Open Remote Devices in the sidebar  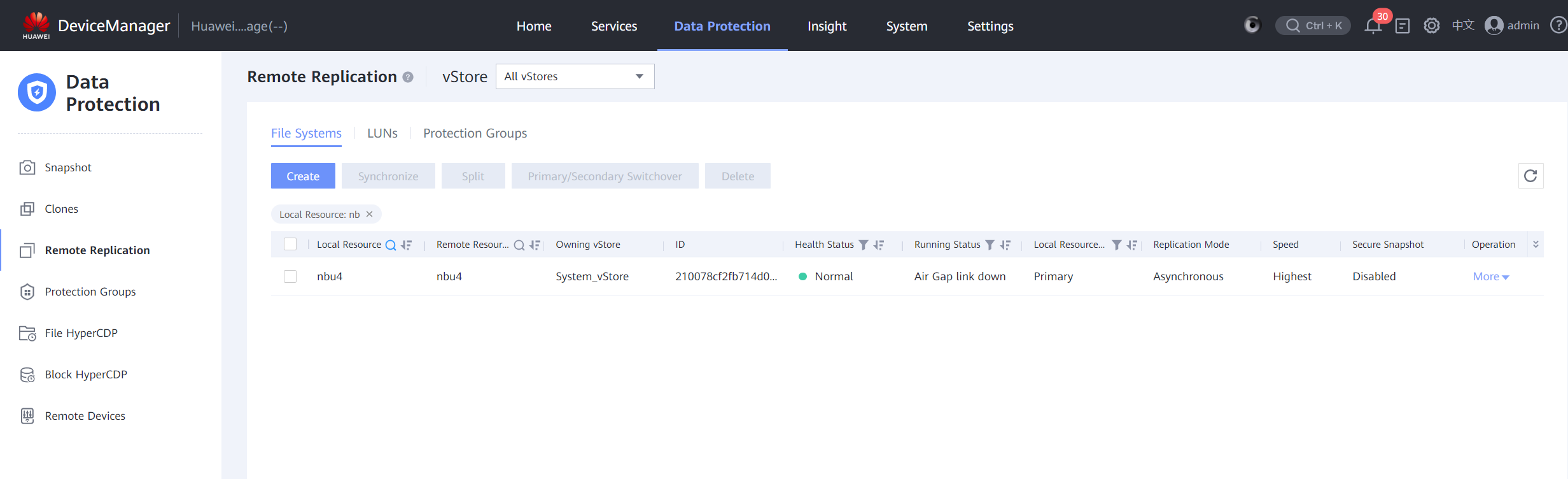[x=85, y=416]
